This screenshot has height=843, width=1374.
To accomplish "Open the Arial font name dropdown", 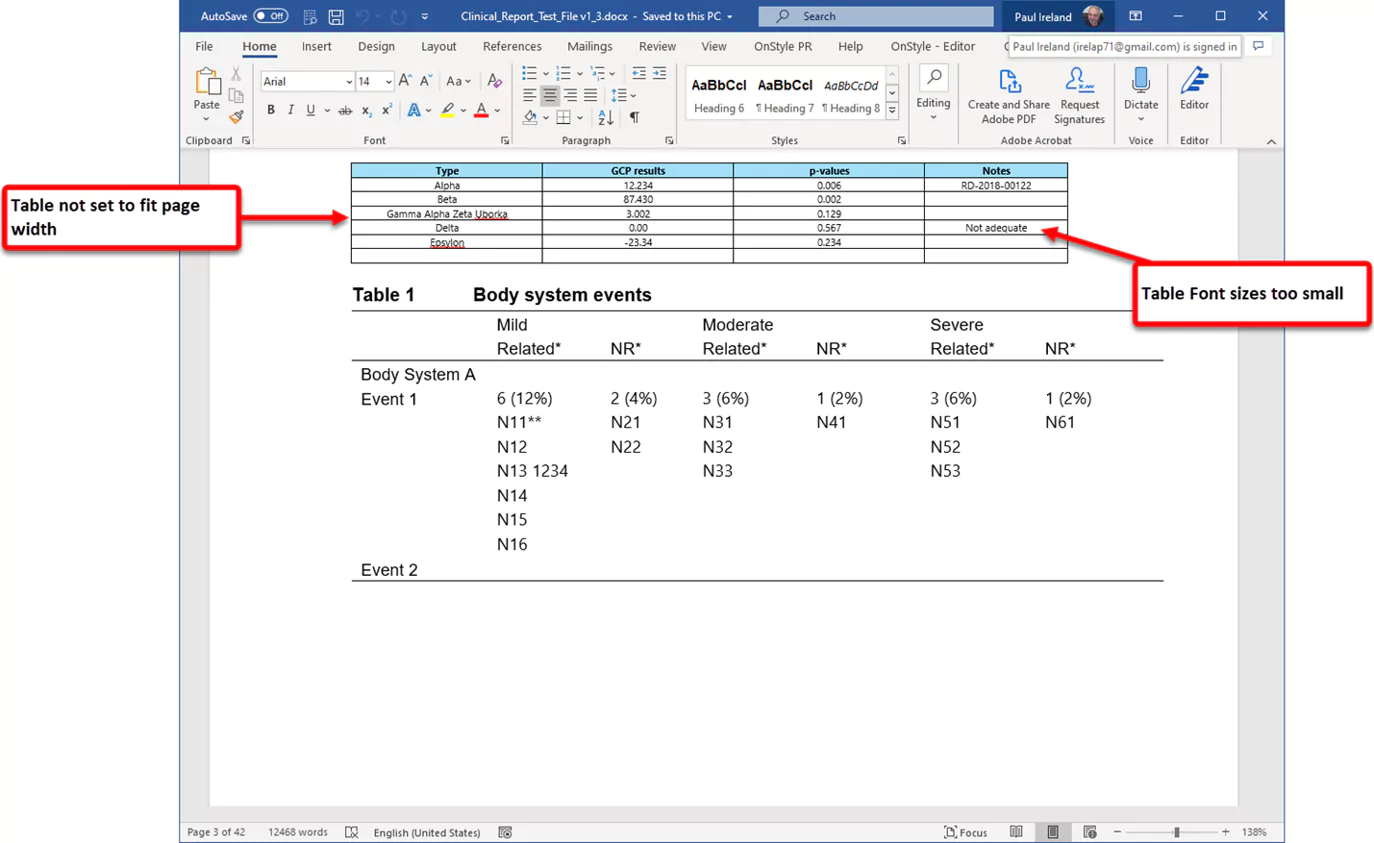I will pos(349,82).
